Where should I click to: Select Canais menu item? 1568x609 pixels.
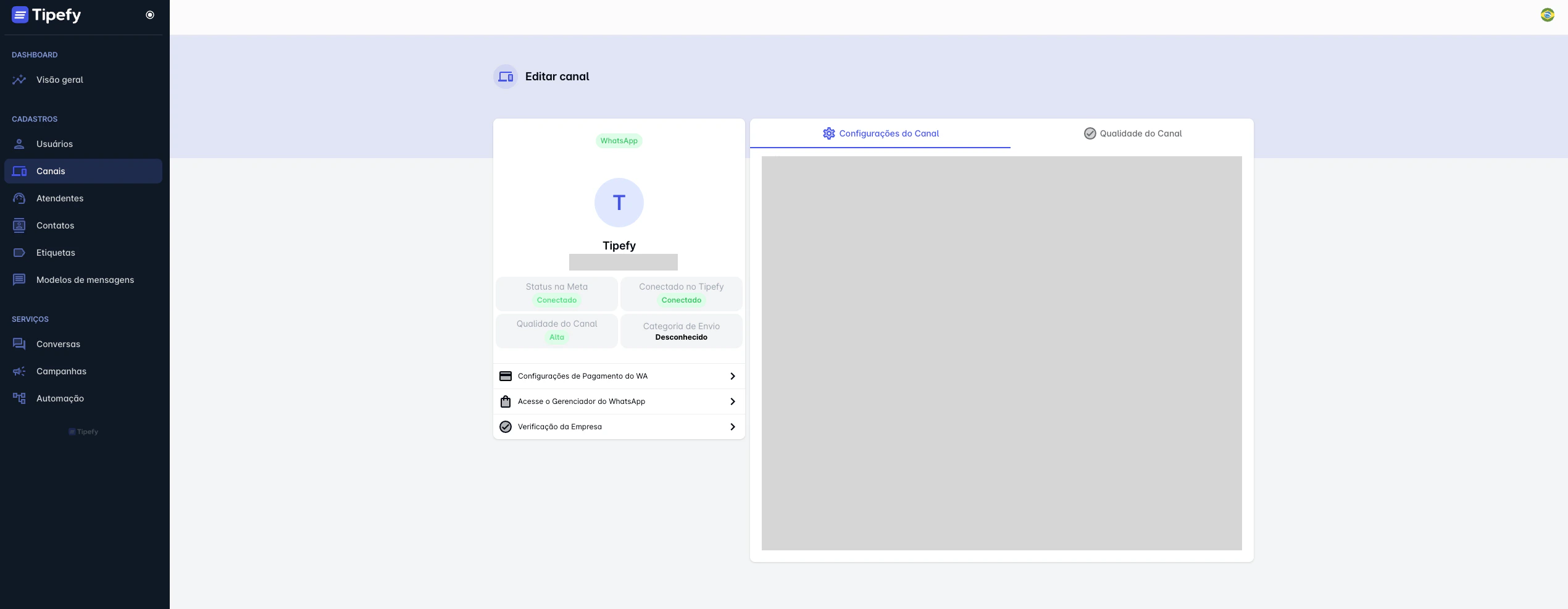pos(83,171)
